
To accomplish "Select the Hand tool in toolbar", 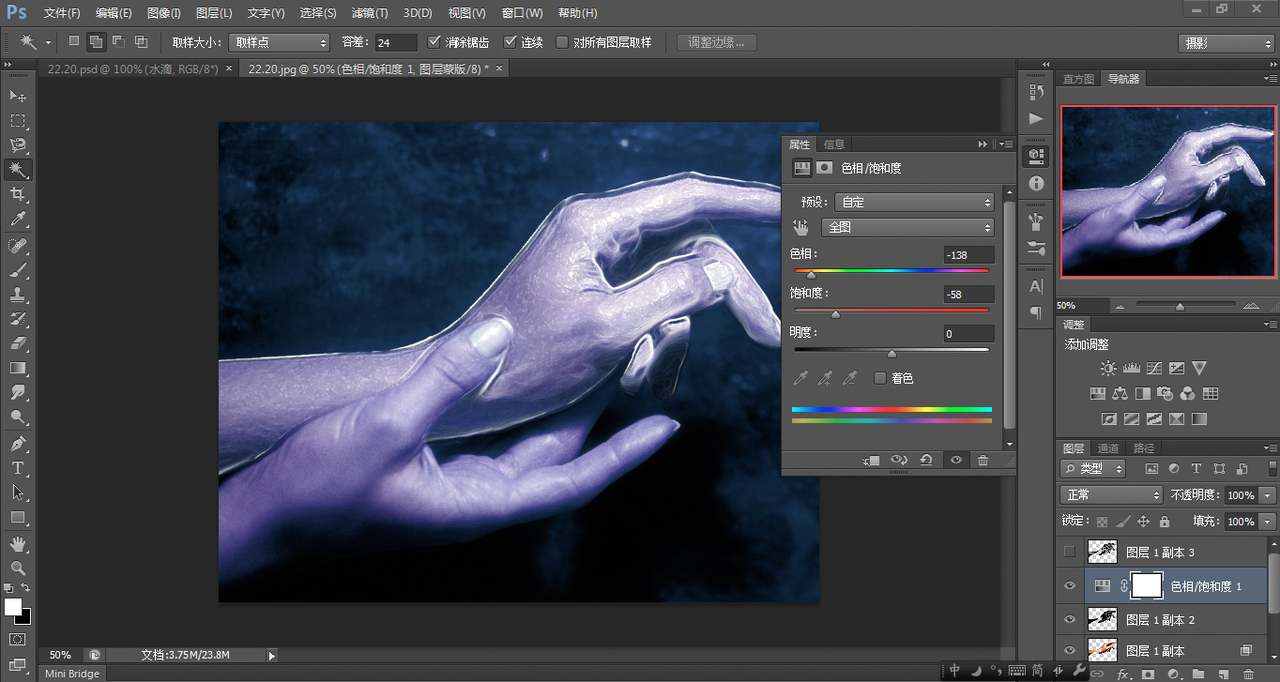I will tap(18, 544).
